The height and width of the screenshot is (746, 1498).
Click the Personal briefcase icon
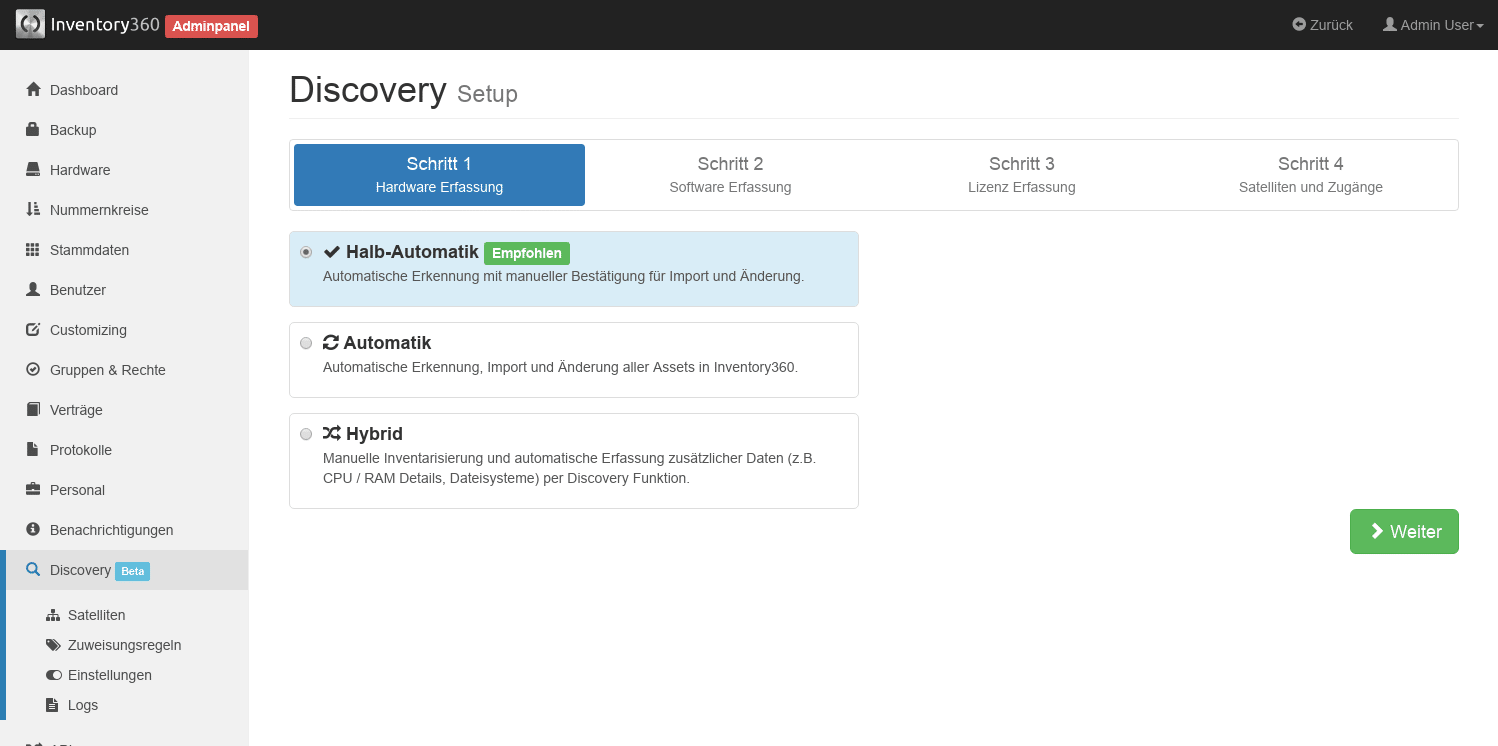pyautogui.click(x=33, y=490)
